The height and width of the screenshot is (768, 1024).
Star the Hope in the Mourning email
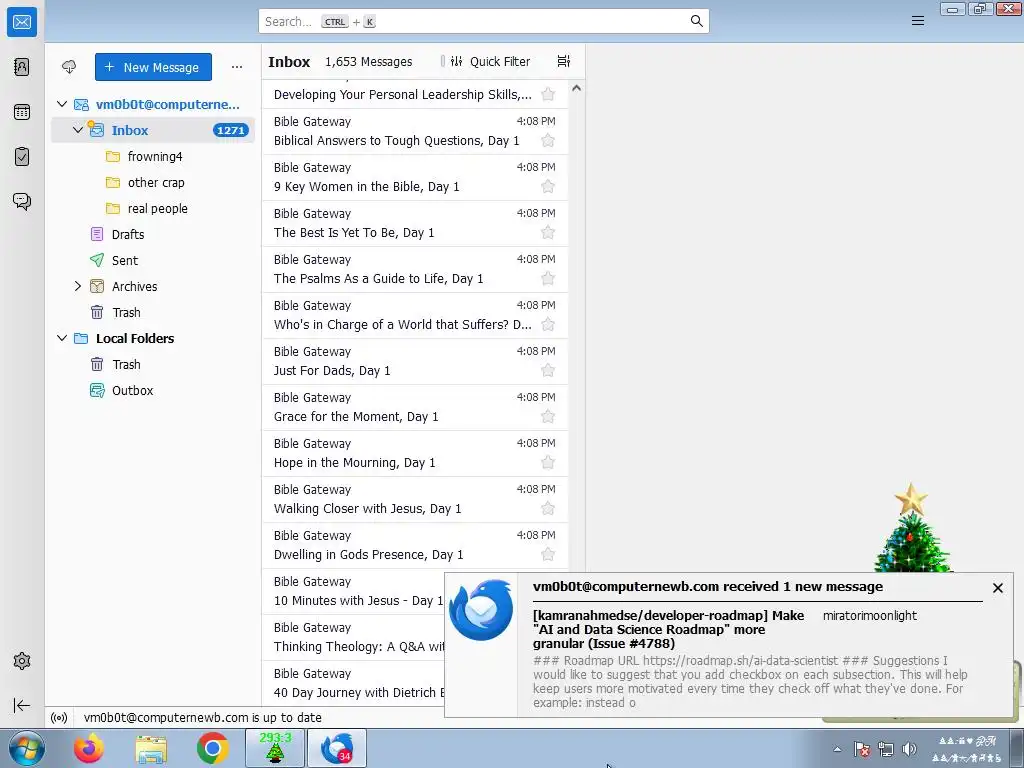click(x=548, y=463)
